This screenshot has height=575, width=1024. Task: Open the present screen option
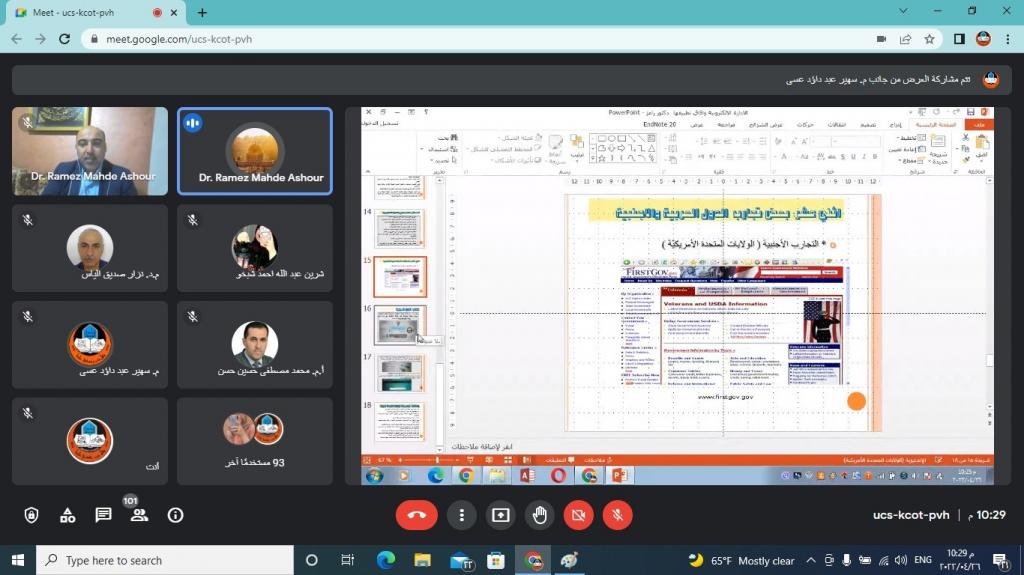(x=499, y=515)
